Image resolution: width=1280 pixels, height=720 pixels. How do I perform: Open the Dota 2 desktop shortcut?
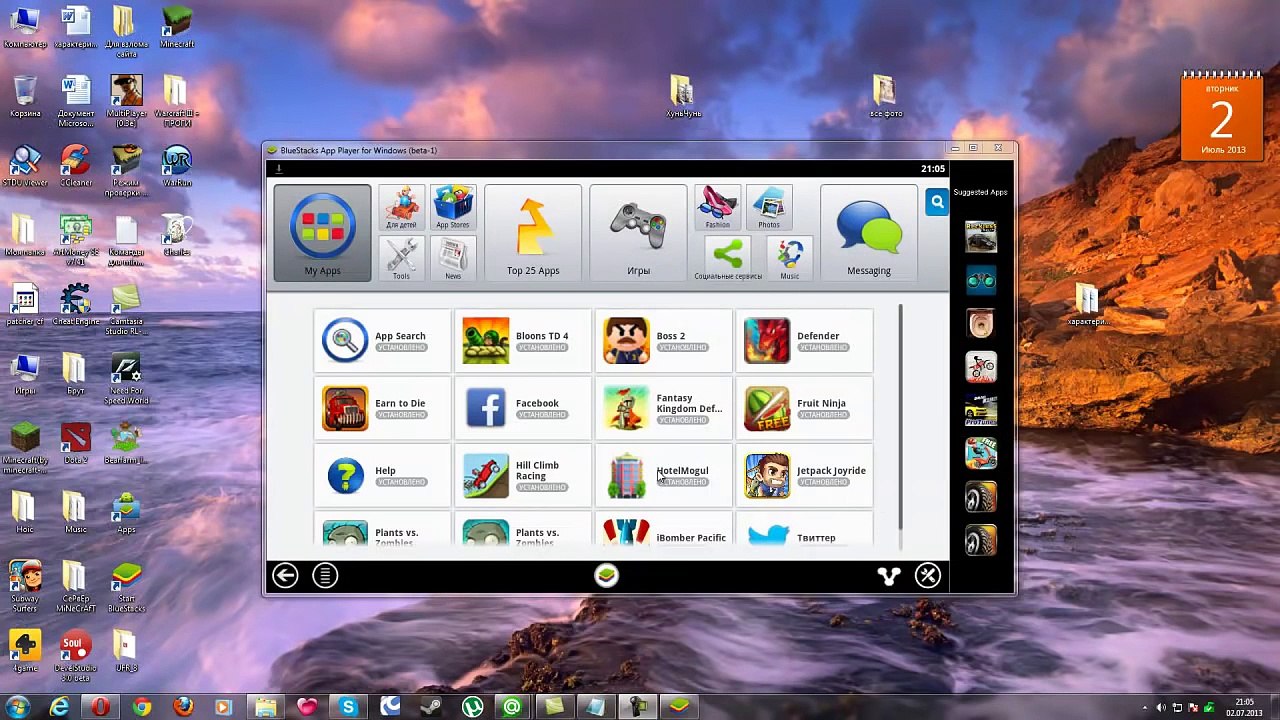tap(76, 443)
